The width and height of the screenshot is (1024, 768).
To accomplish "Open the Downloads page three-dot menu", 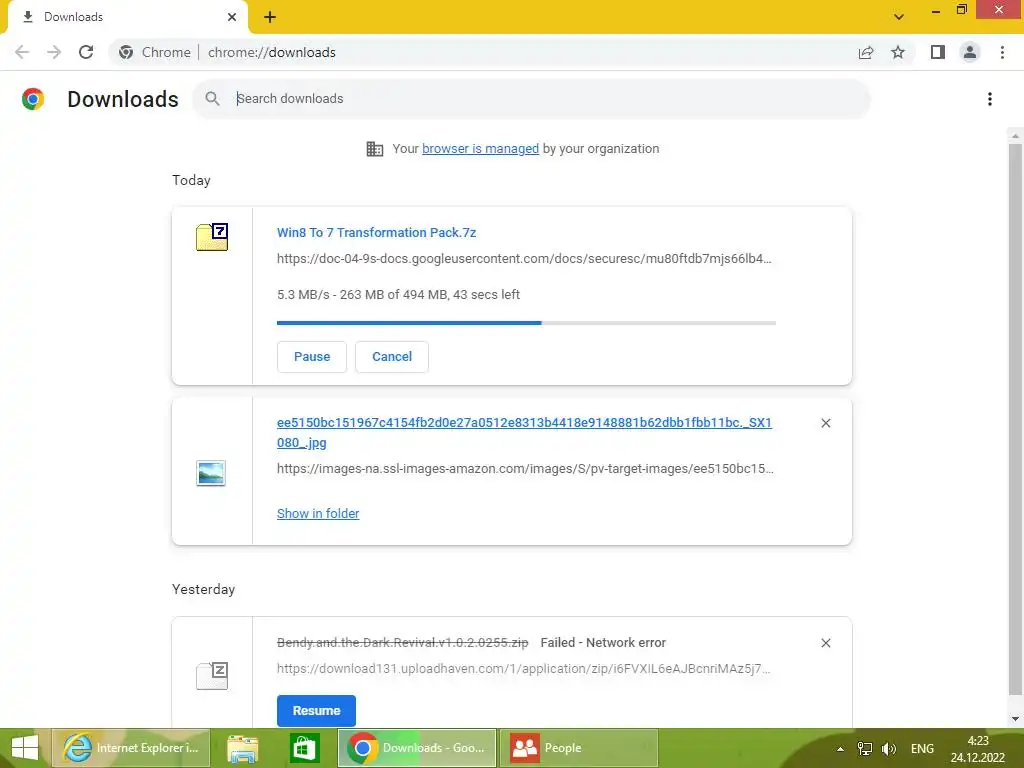I will [x=990, y=99].
